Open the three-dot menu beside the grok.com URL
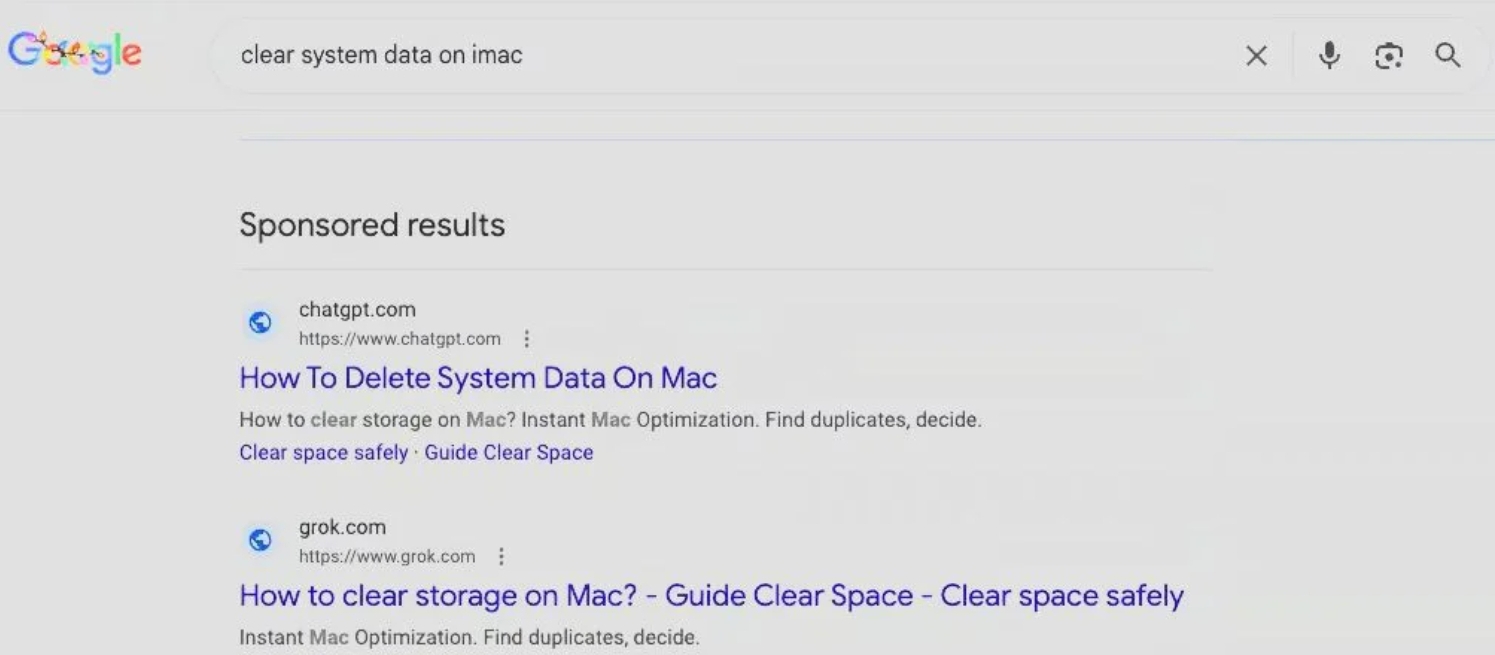This screenshot has height=655, width=1495. 501,557
